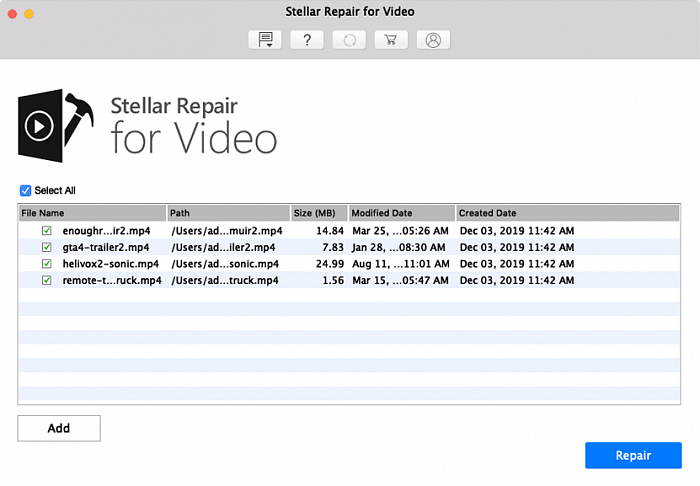Click the 24.99 size value
700x486 pixels.
pyautogui.click(x=330, y=264)
